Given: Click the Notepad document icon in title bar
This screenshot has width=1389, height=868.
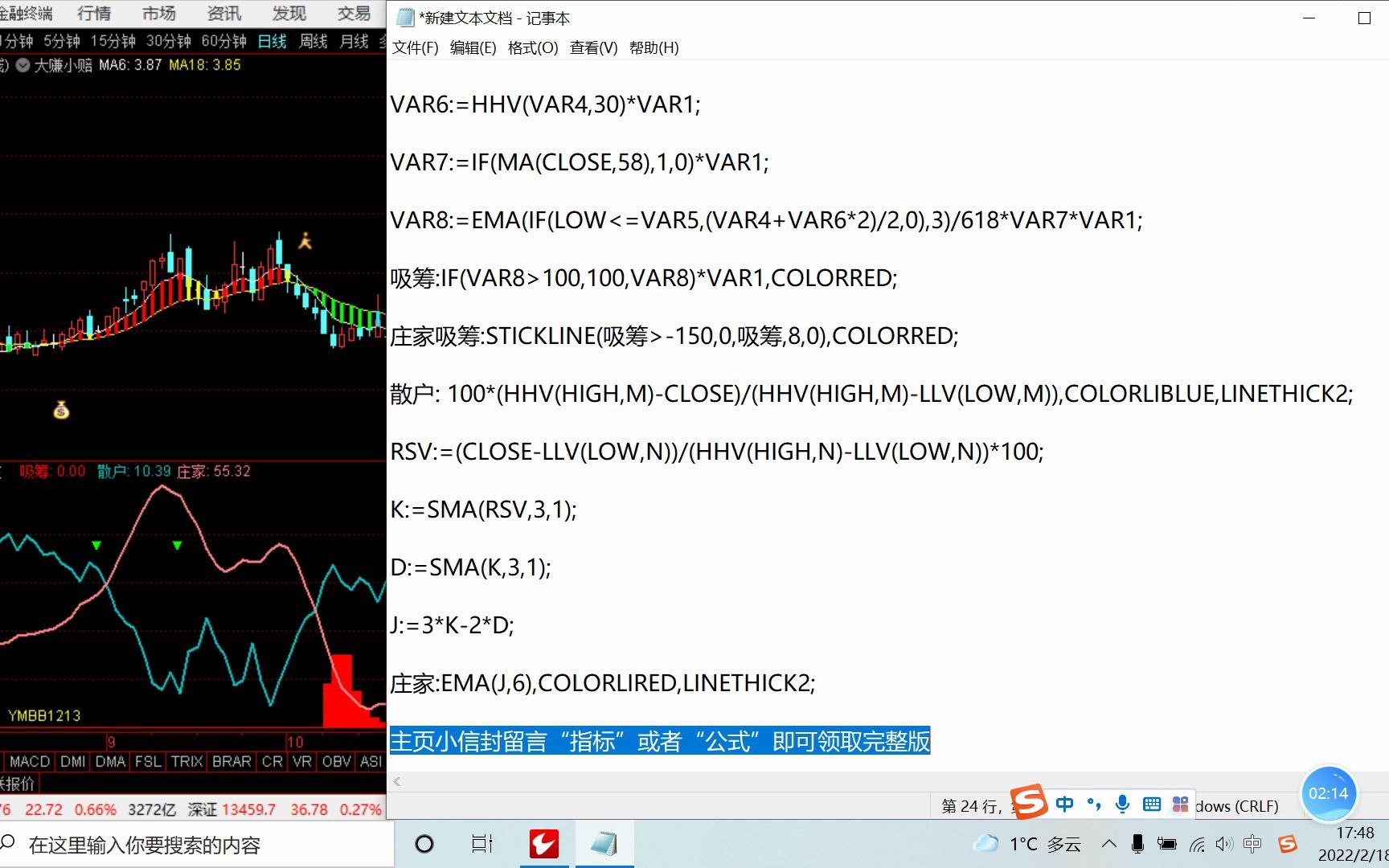Looking at the screenshot, I should [405, 18].
